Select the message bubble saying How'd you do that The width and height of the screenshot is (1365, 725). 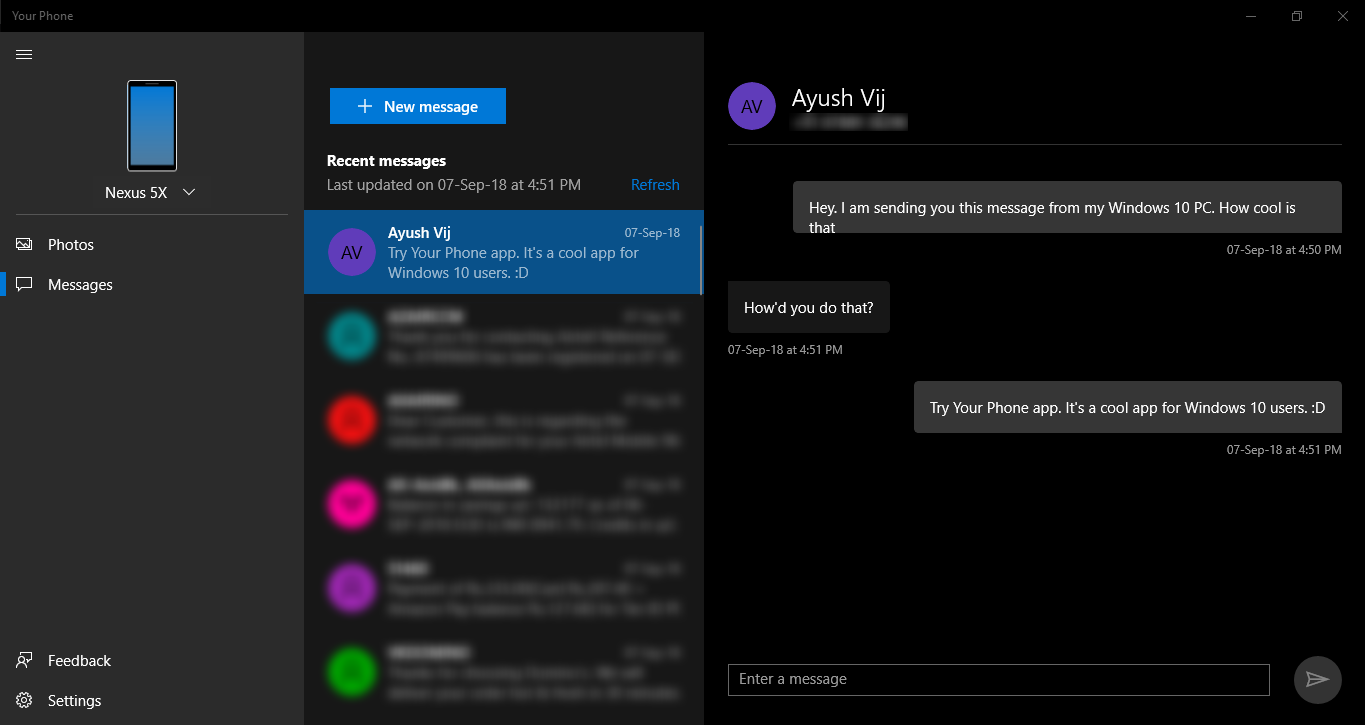808,307
